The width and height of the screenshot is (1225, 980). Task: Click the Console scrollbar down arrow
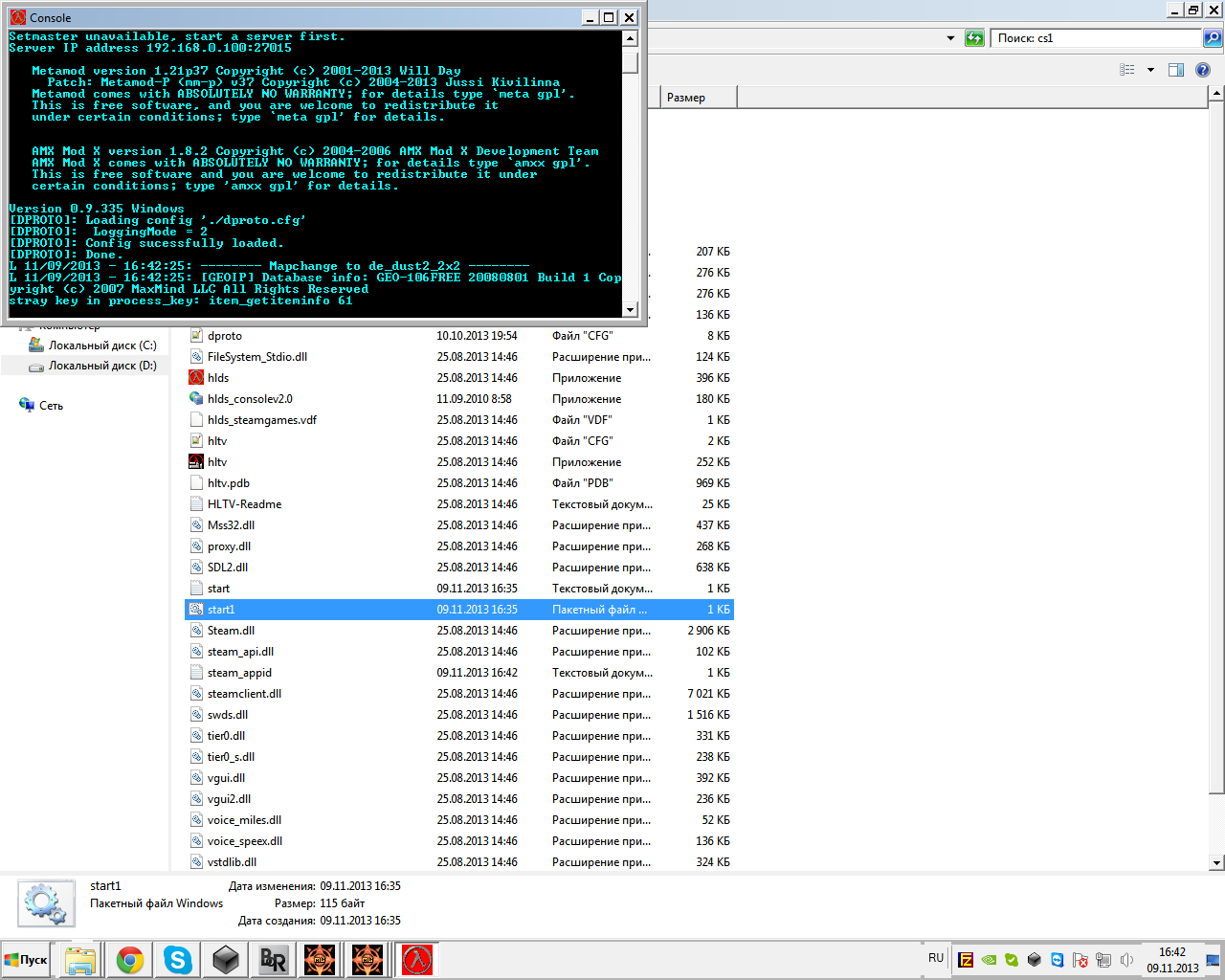pyautogui.click(x=630, y=309)
